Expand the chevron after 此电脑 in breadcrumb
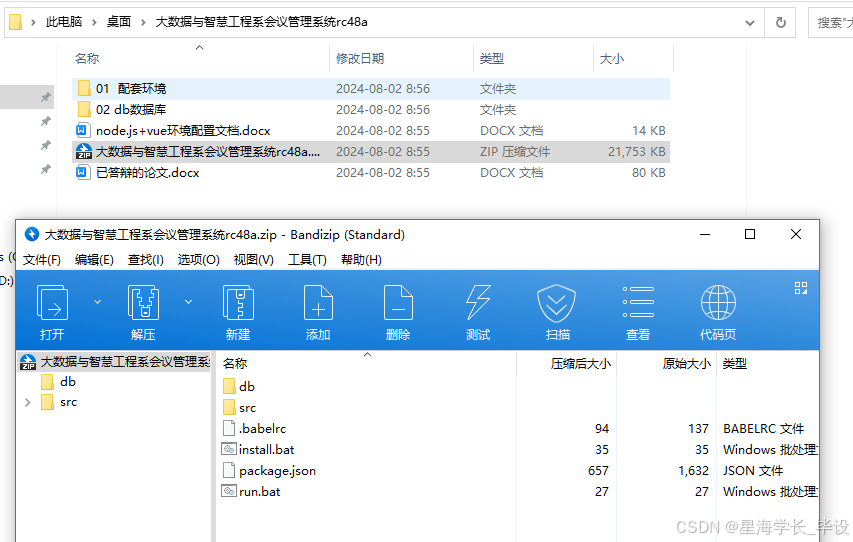 [x=95, y=22]
